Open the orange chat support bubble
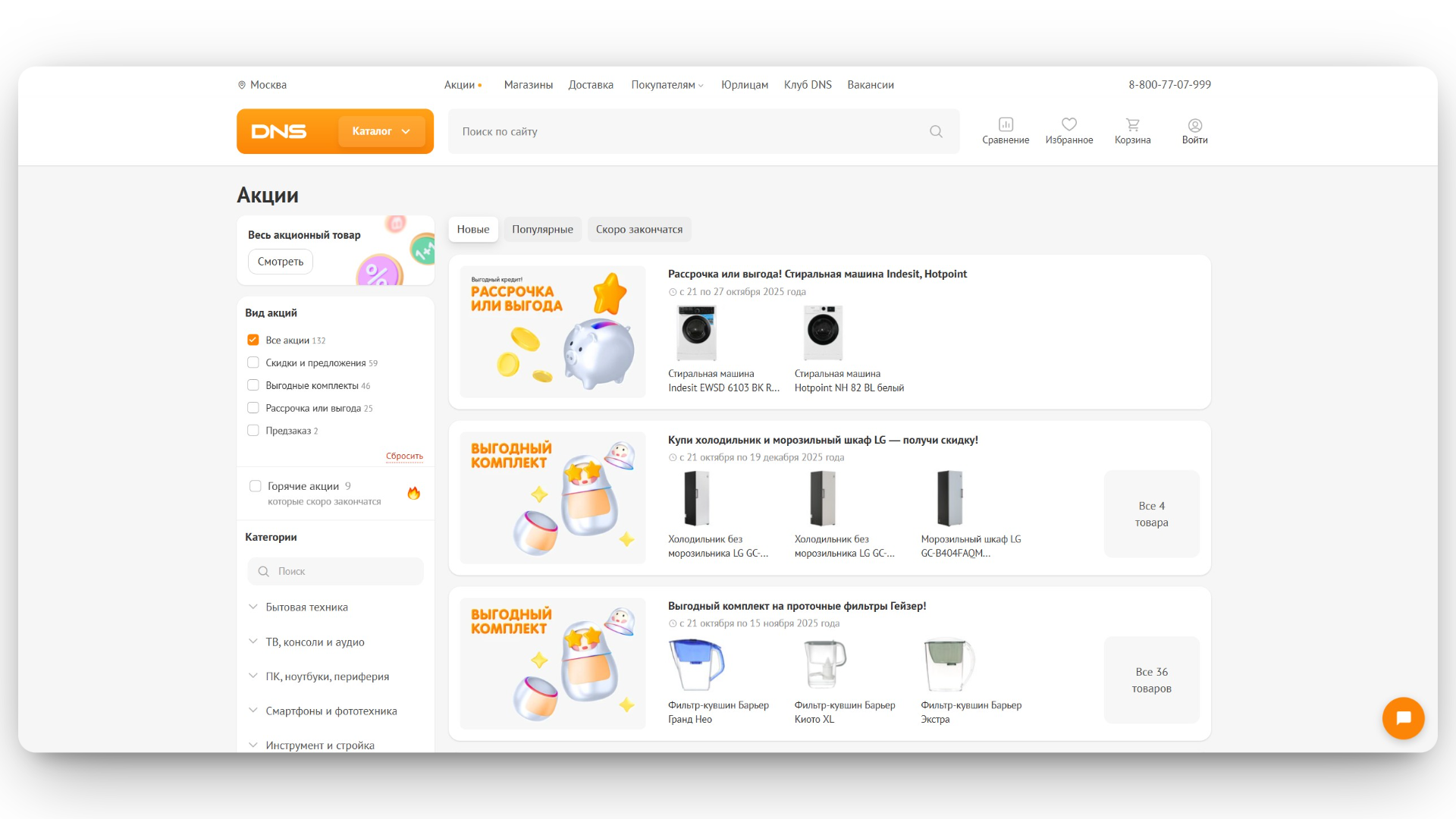The image size is (1456, 819). [1403, 718]
